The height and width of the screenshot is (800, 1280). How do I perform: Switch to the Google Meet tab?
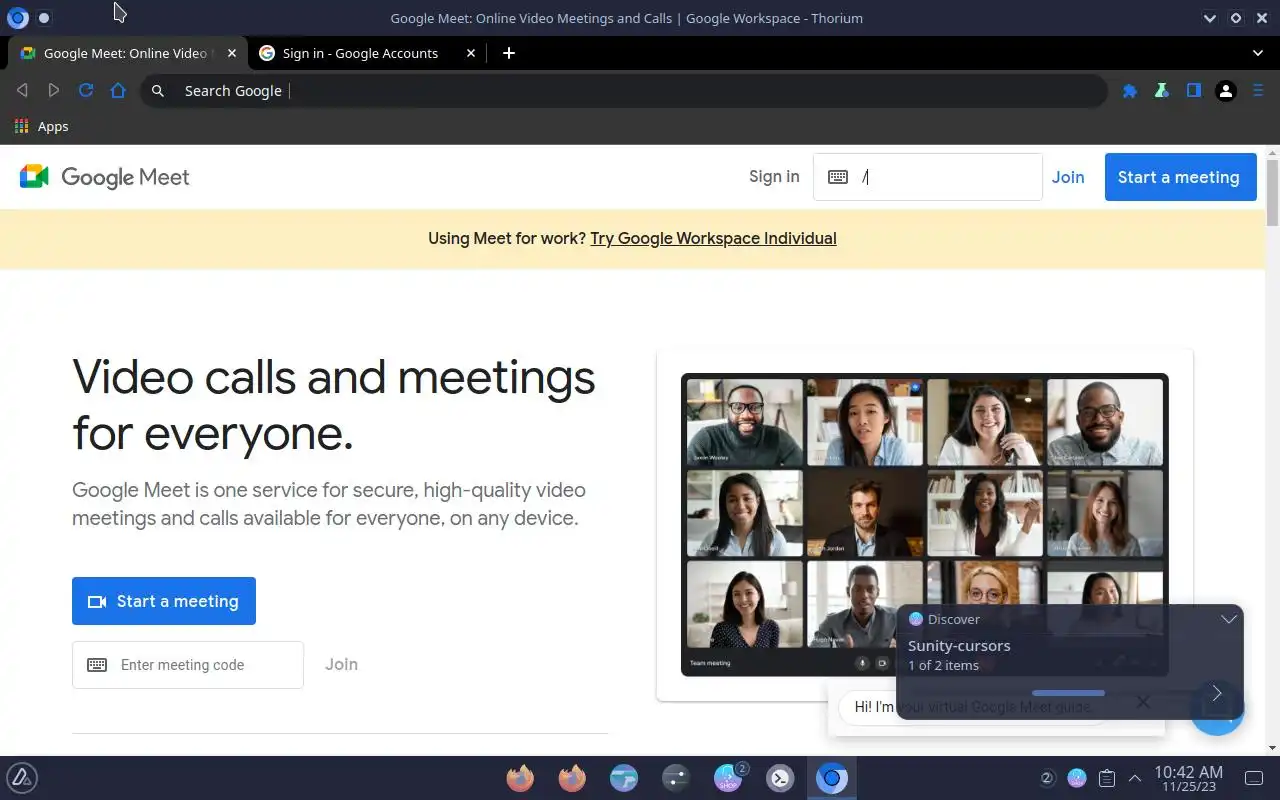(126, 53)
